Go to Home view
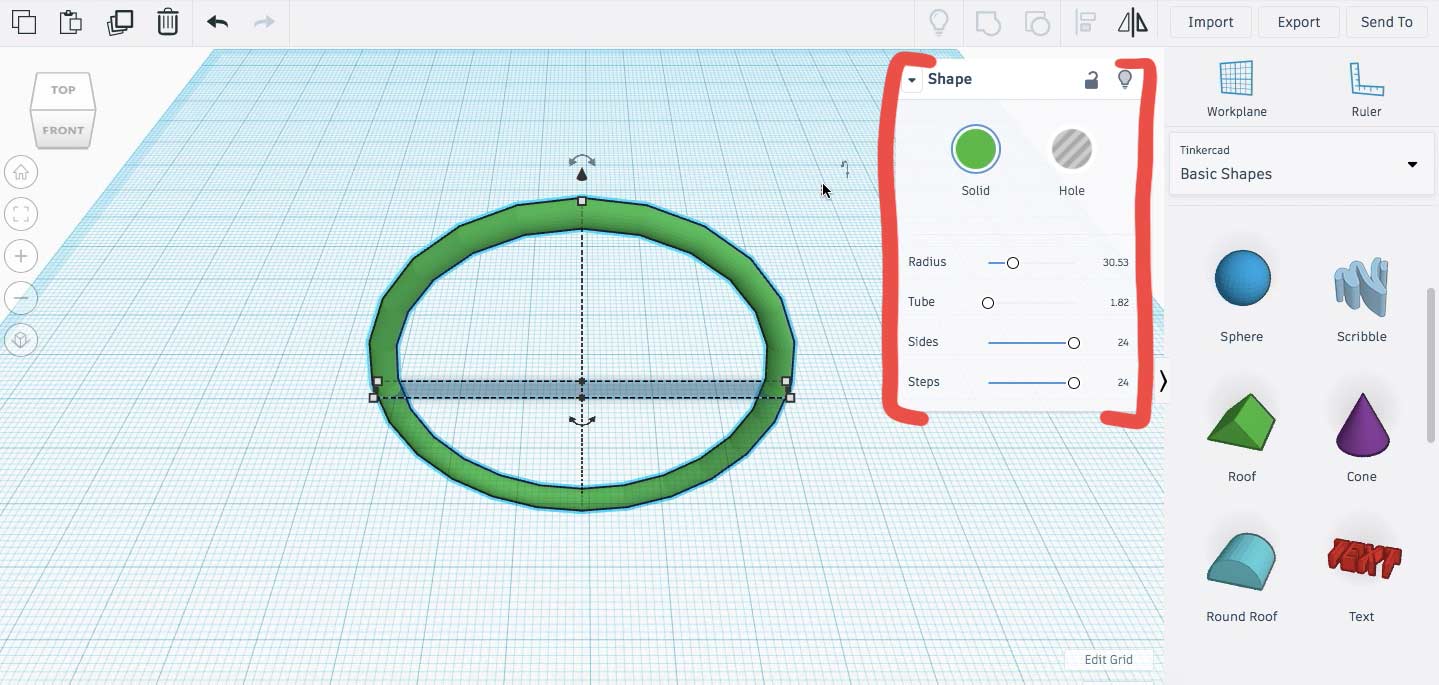 tap(20, 172)
